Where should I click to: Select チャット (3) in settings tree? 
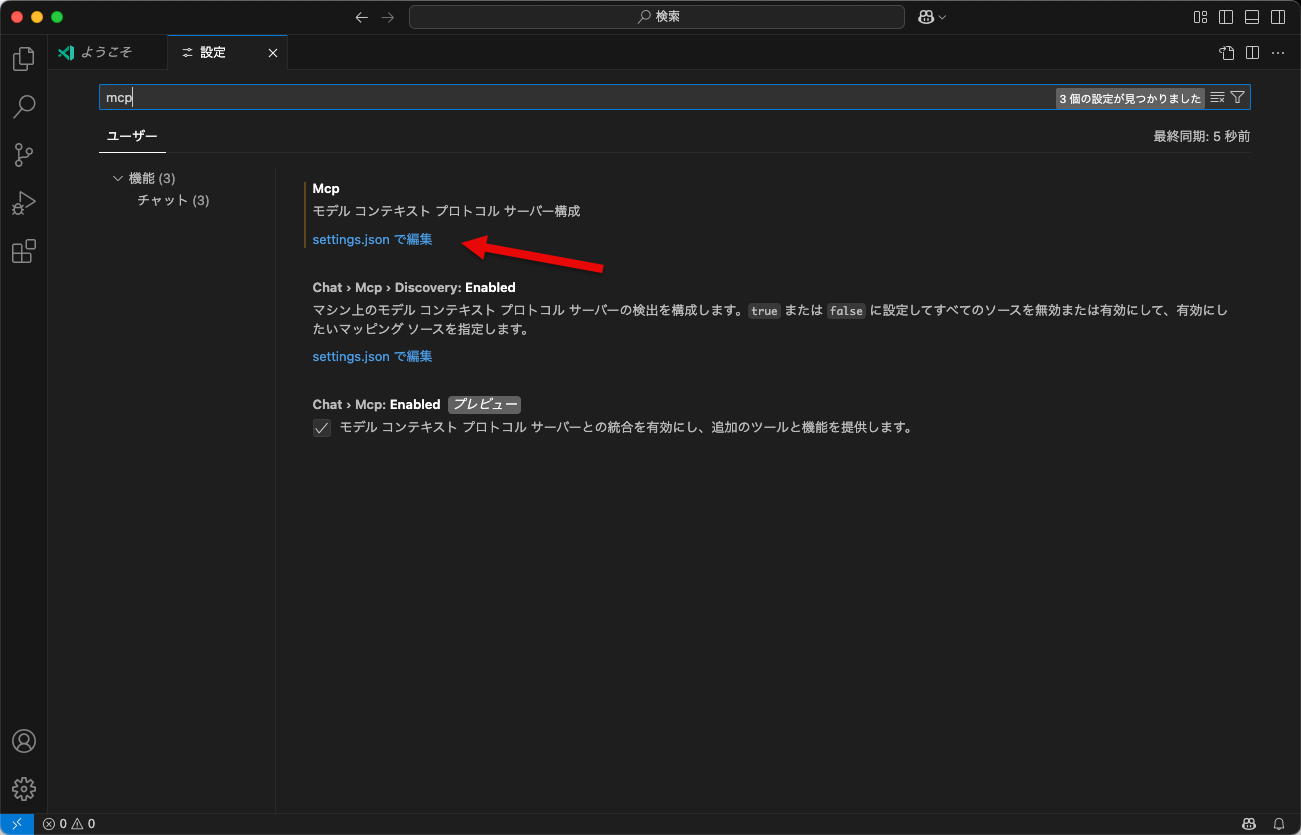click(x=173, y=200)
